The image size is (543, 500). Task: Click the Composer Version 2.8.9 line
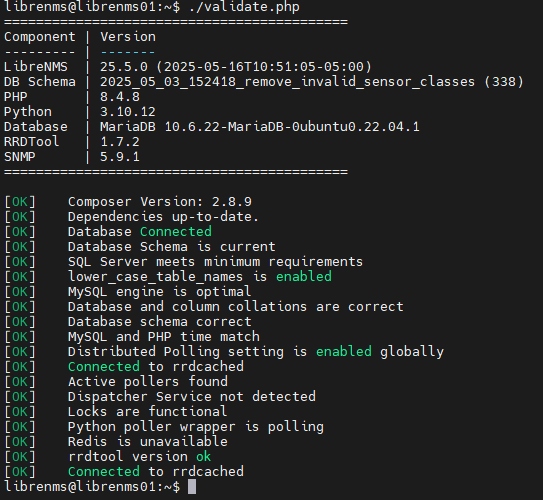click(160, 202)
